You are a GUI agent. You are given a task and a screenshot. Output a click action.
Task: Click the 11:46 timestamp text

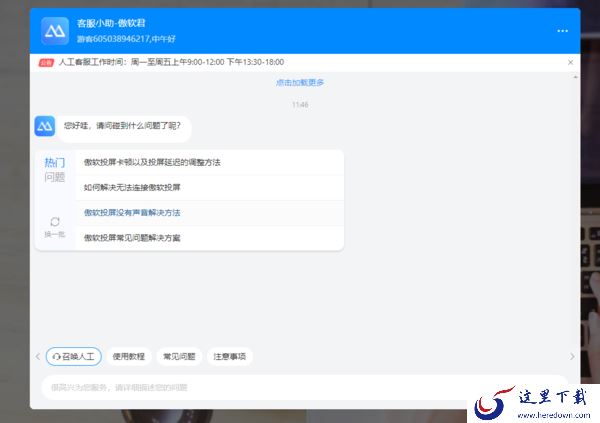[300, 105]
